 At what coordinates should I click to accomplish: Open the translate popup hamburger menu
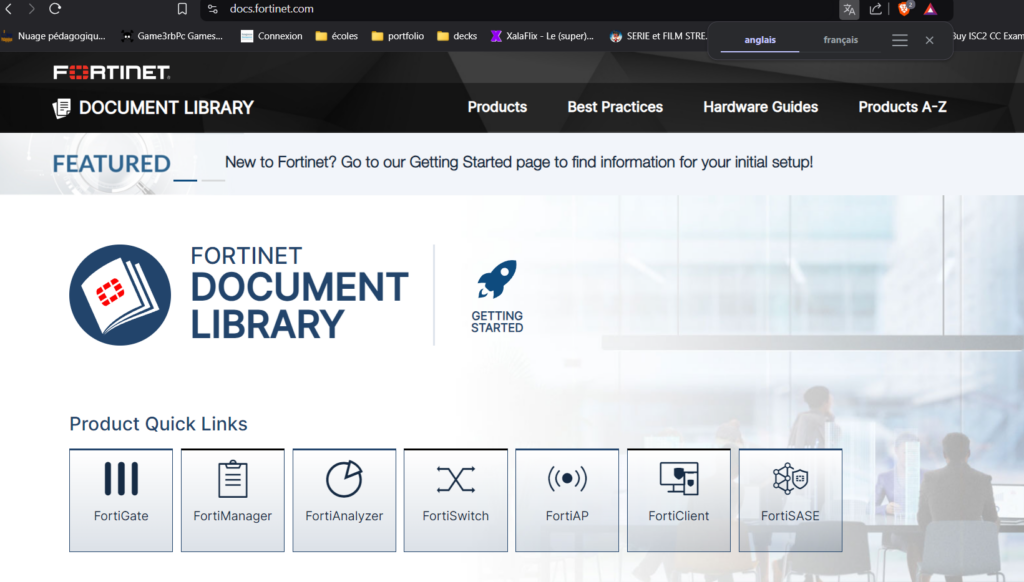(900, 40)
